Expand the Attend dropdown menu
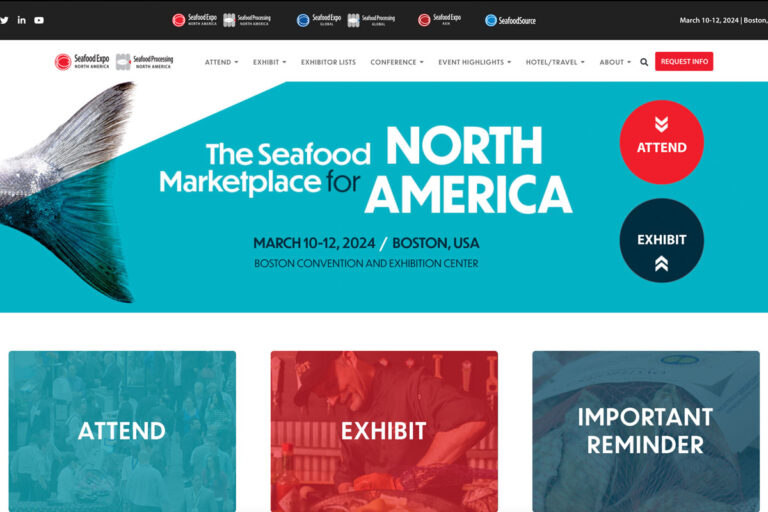This screenshot has width=768, height=512. tap(221, 62)
